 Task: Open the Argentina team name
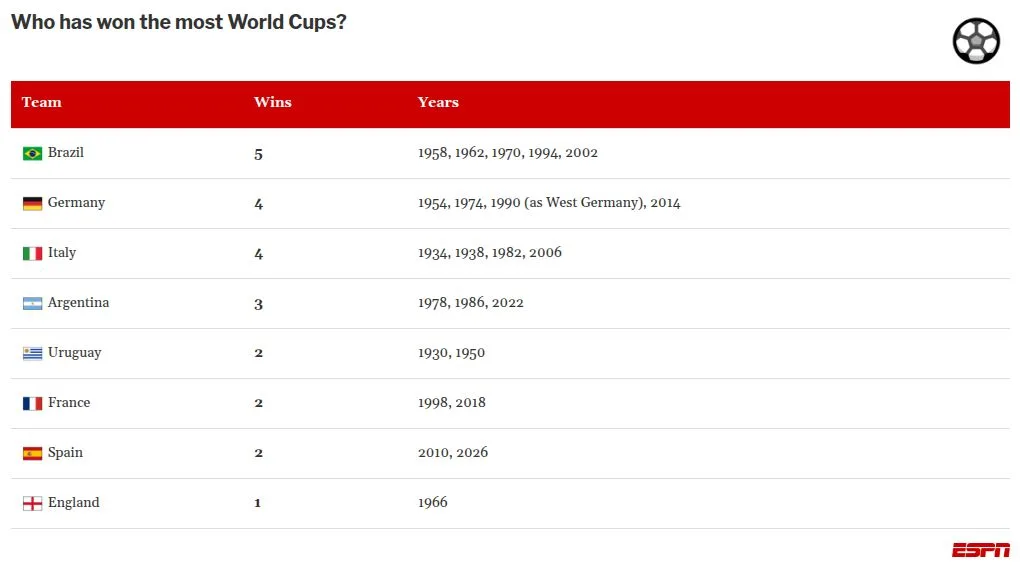click(79, 302)
